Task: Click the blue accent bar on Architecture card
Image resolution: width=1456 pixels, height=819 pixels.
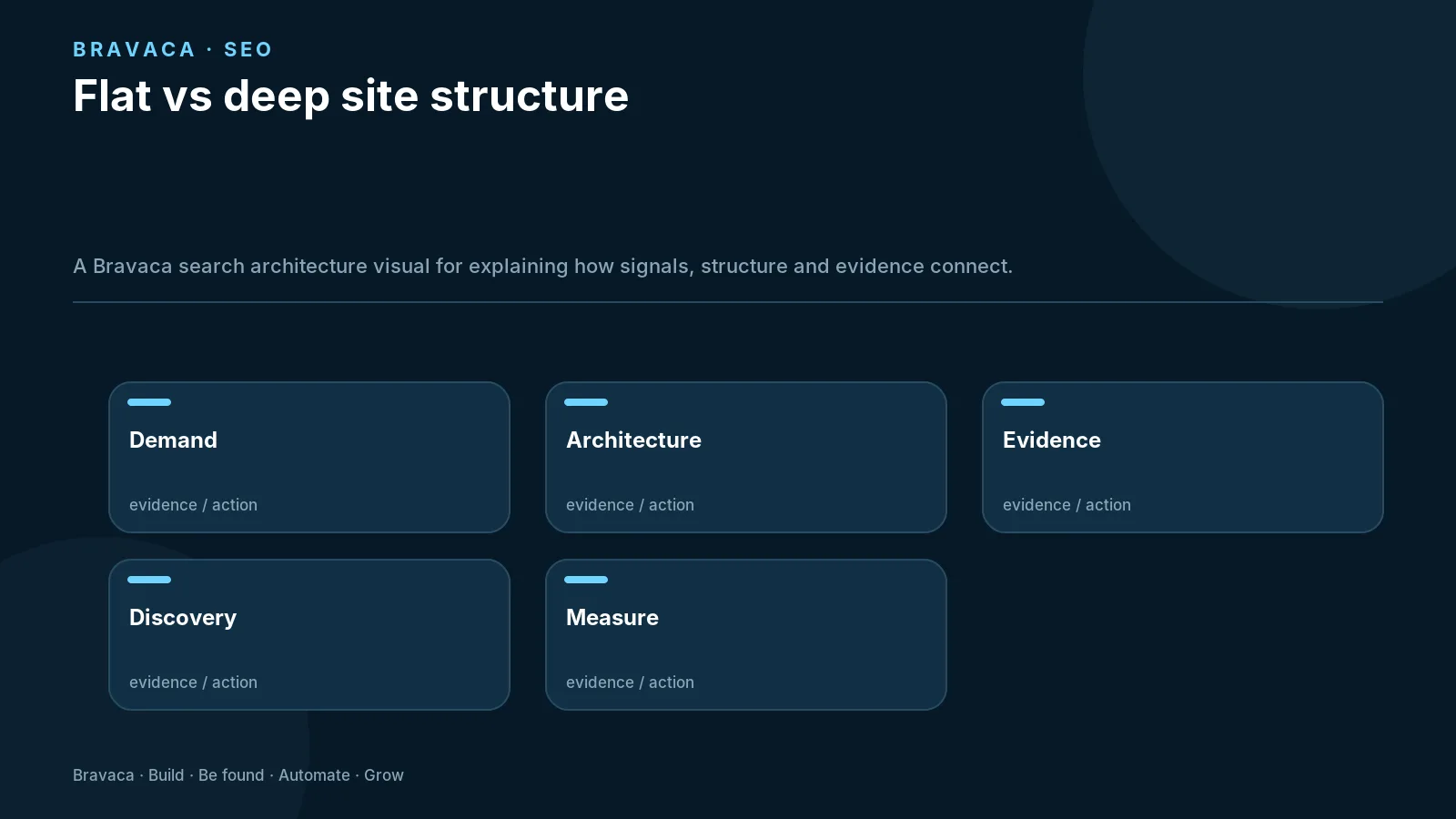Action: (586, 402)
